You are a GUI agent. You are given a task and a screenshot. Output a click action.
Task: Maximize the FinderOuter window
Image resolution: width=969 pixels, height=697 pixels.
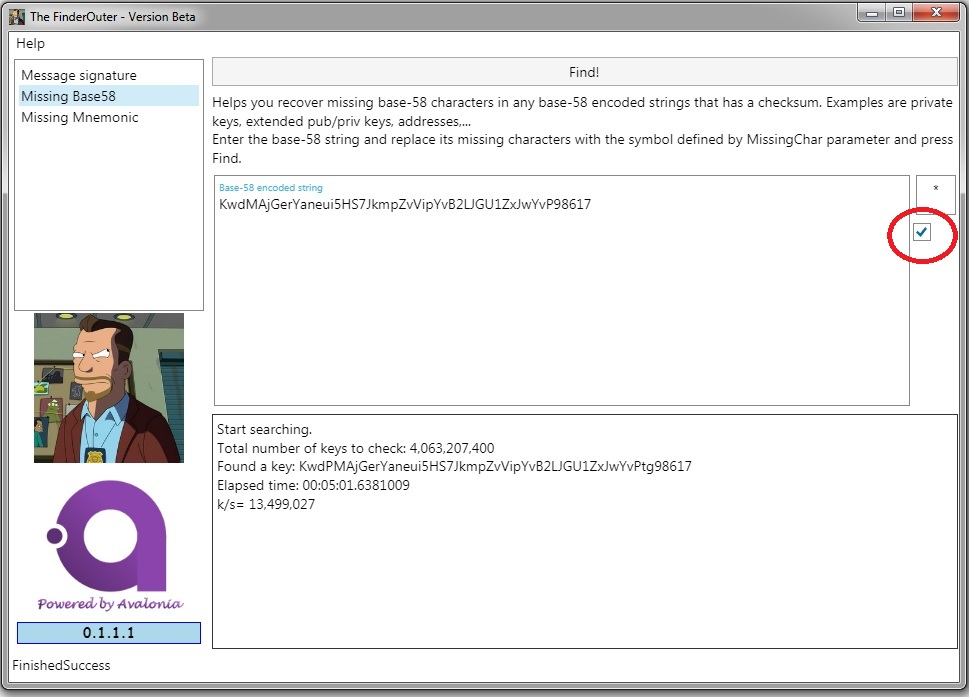(899, 13)
